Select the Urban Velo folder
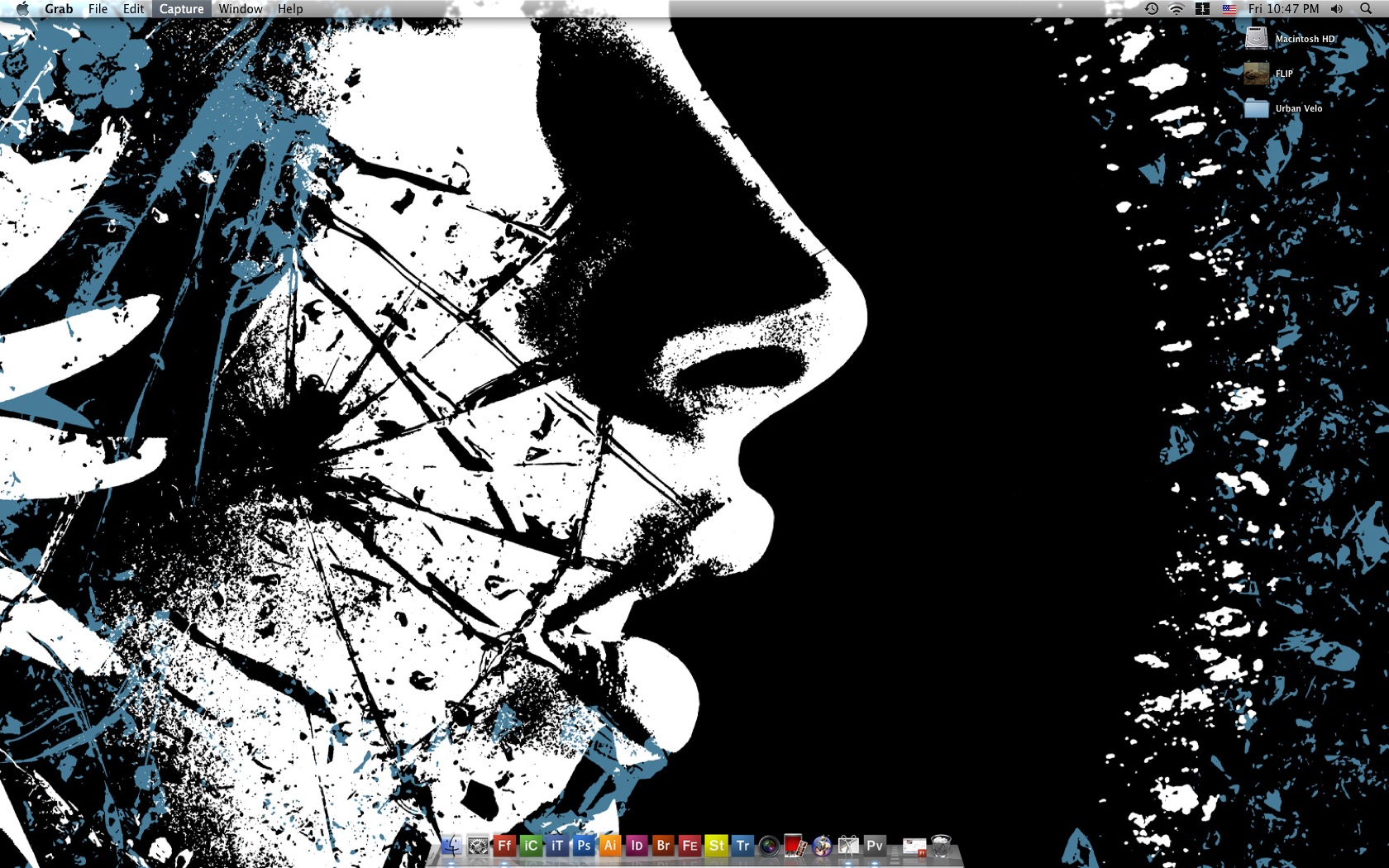Screen dimensions: 1389x868 (1257, 108)
